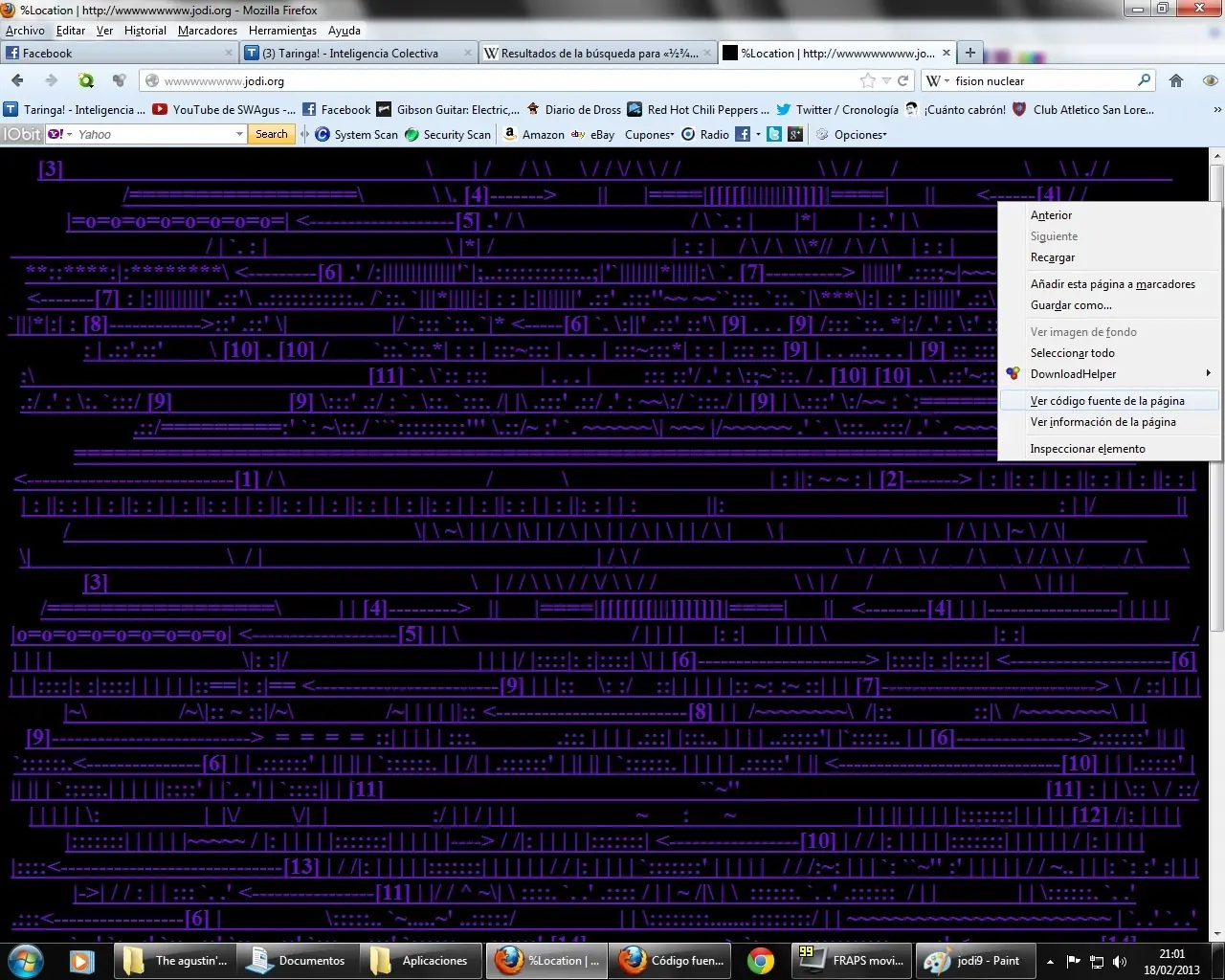The width and height of the screenshot is (1225, 980).
Task: Open a new tab with the plus button
Action: (x=970, y=53)
